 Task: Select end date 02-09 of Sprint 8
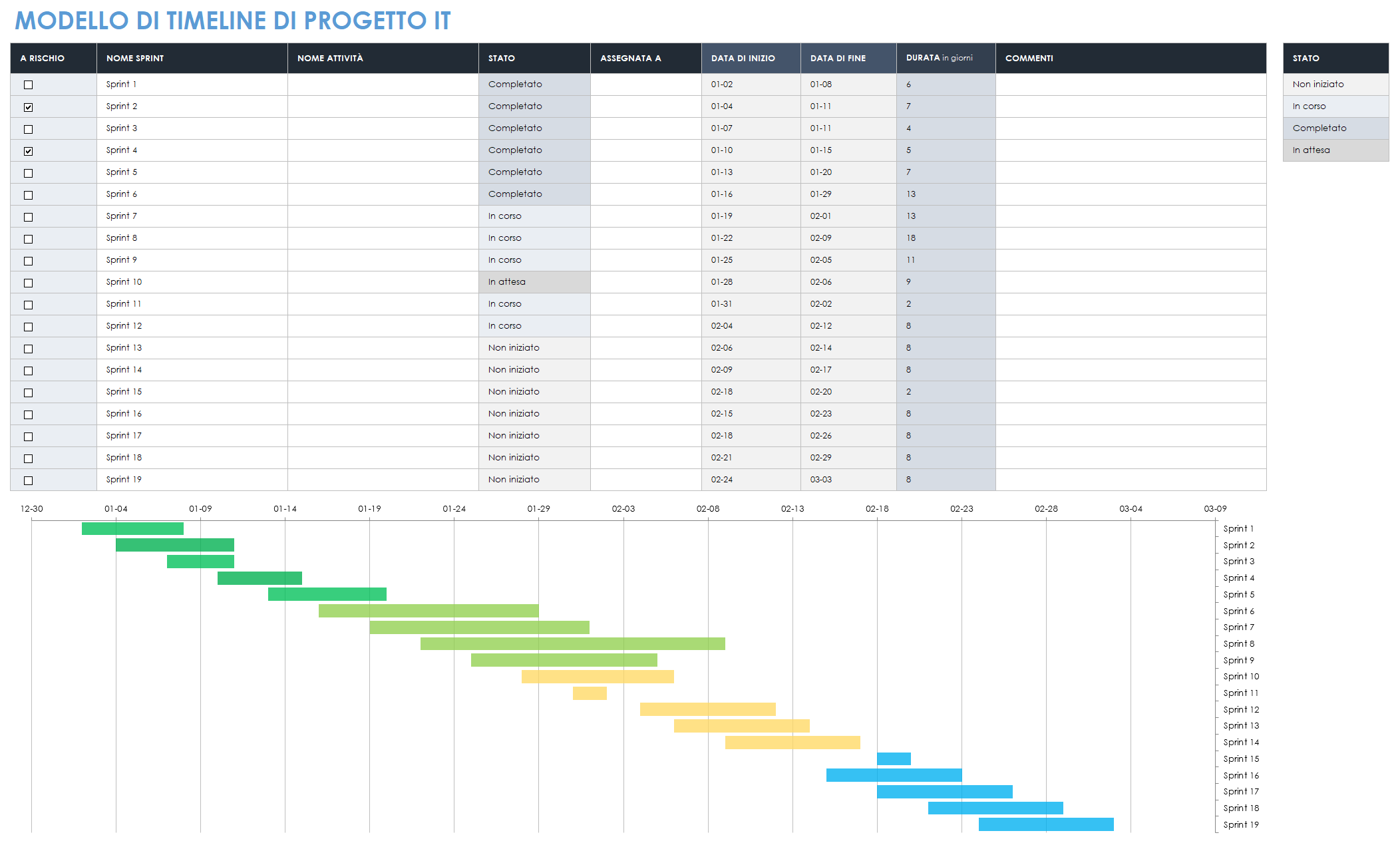[848, 238]
